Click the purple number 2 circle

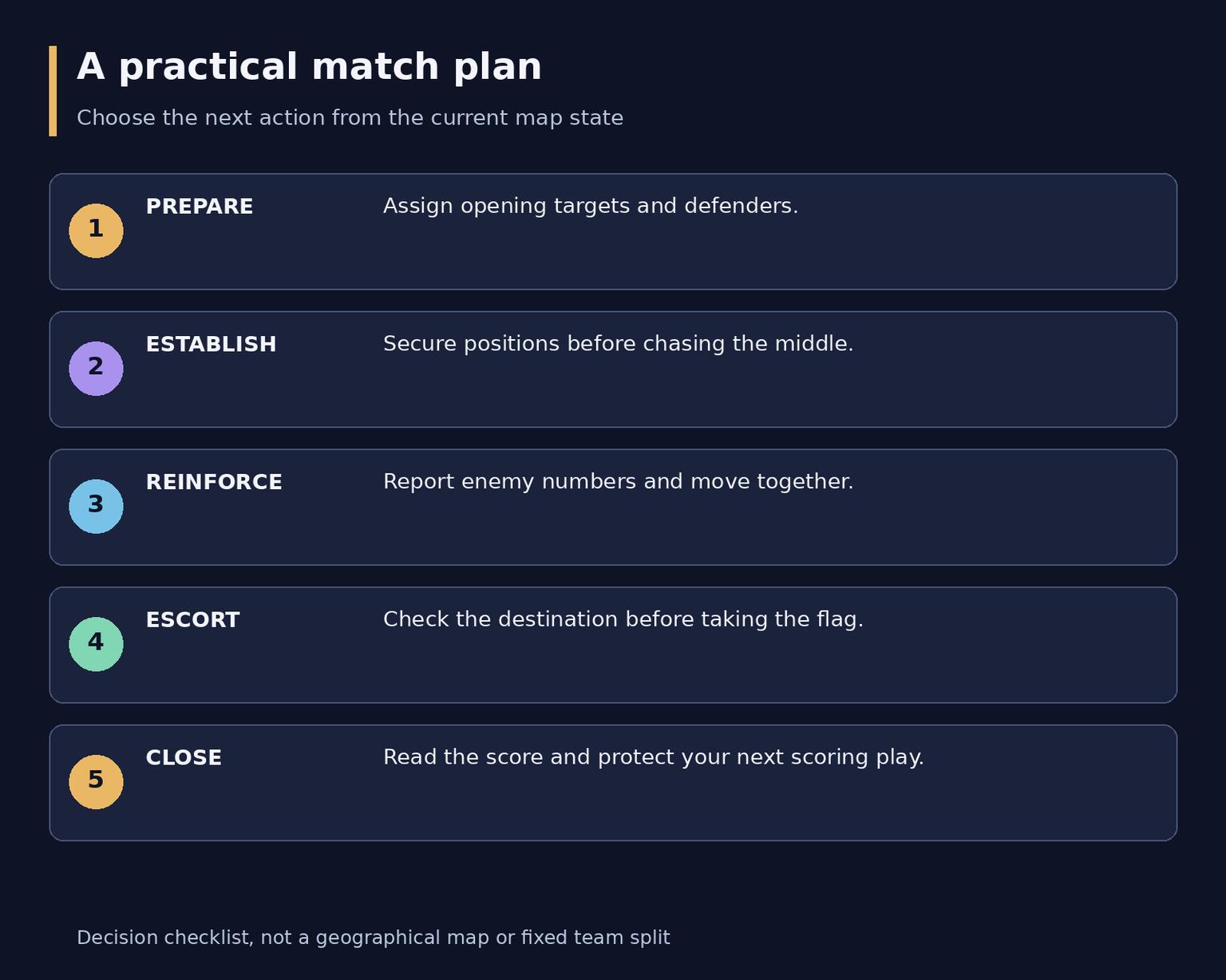click(x=96, y=369)
